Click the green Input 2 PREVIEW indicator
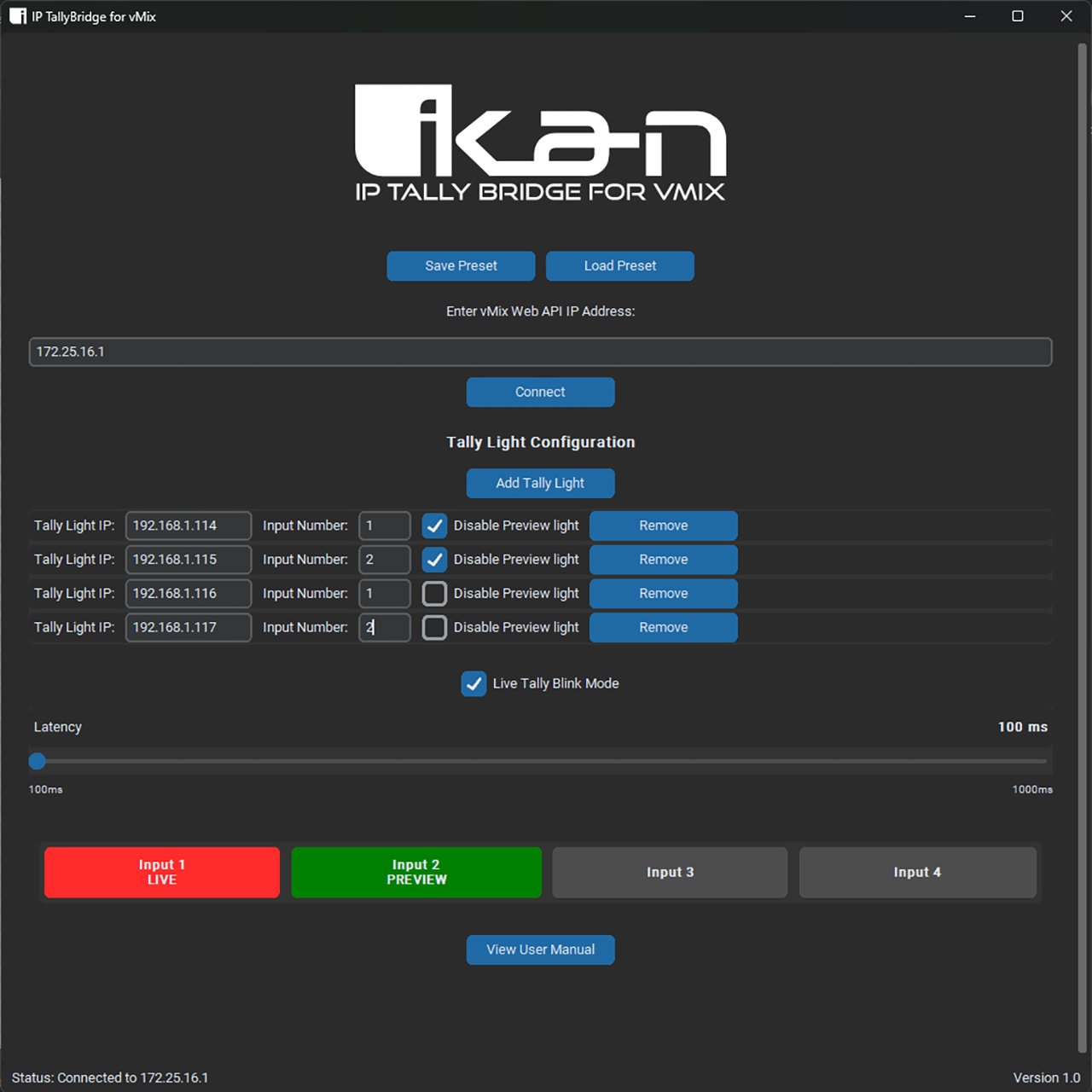 pos(416,872)
